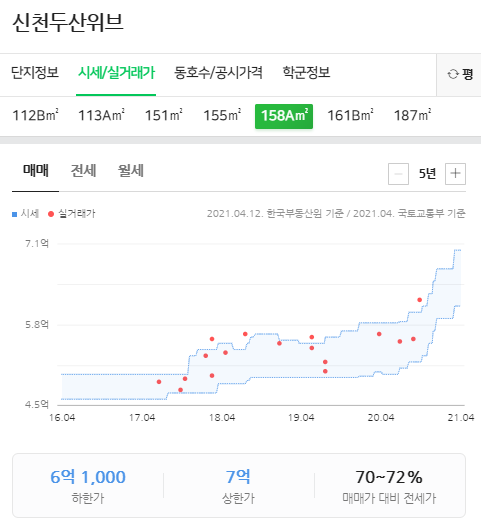Image resolution: width=481 pixels, height=527 pixels.
Task: Click the 21.04 date axis label
Action: click(461, 418)
